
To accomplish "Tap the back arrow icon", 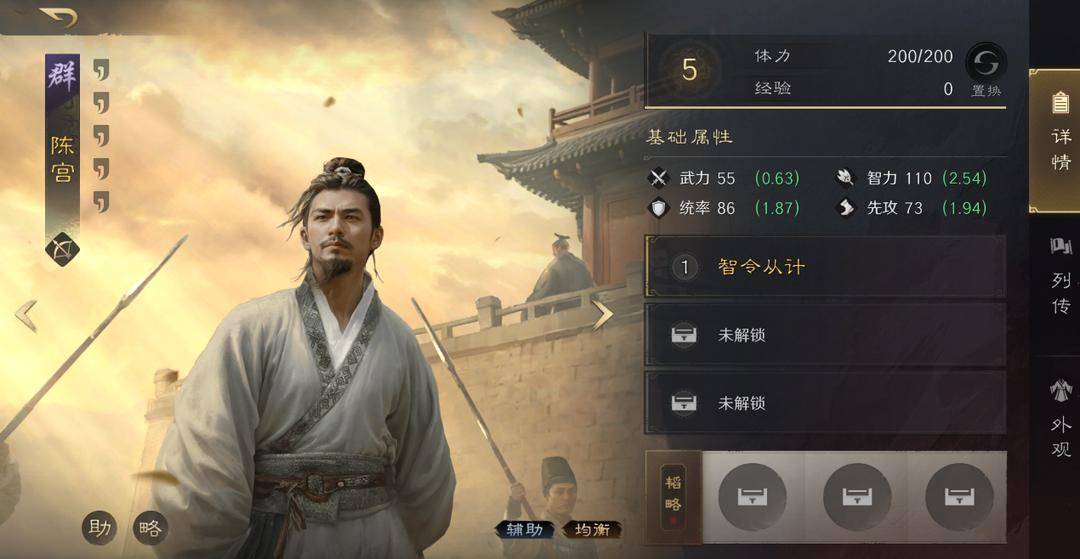I will tap(58, 17).
